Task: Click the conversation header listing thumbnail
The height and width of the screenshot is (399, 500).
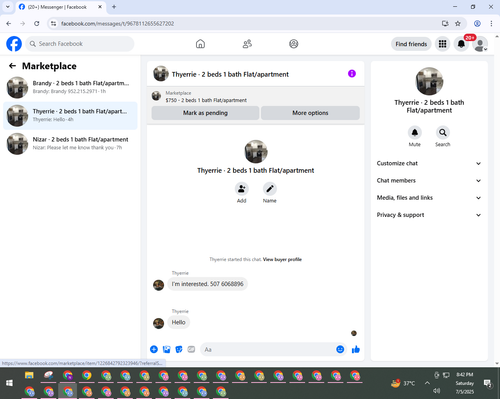Action: 161,73
